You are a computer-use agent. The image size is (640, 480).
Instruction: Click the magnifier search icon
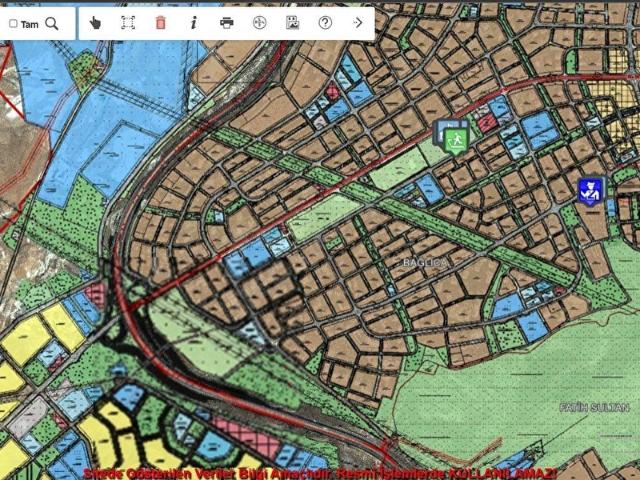tap(52, 24)
